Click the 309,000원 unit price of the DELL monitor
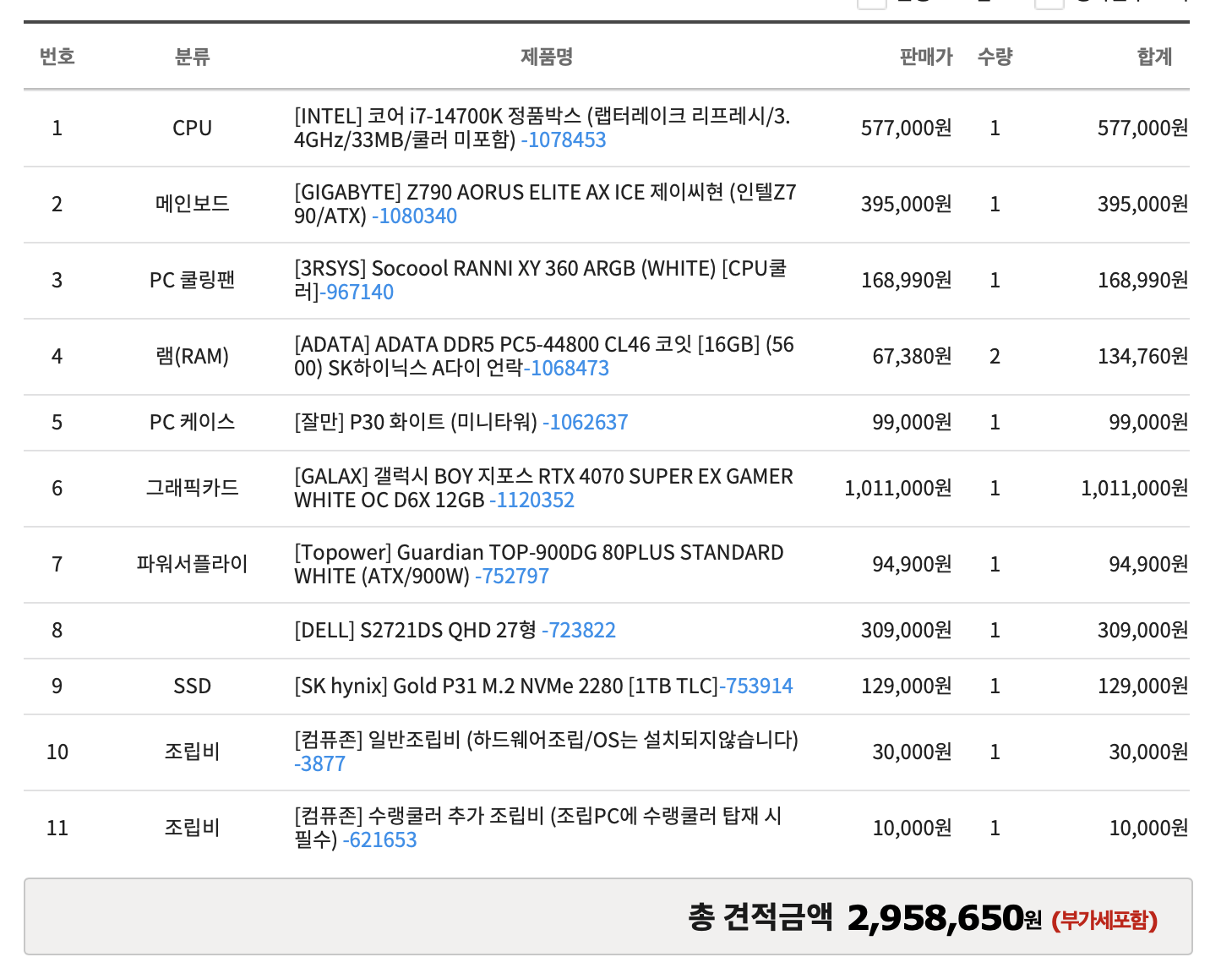The width and height of the screenshot is (1232, 979). tap(907, 631)
